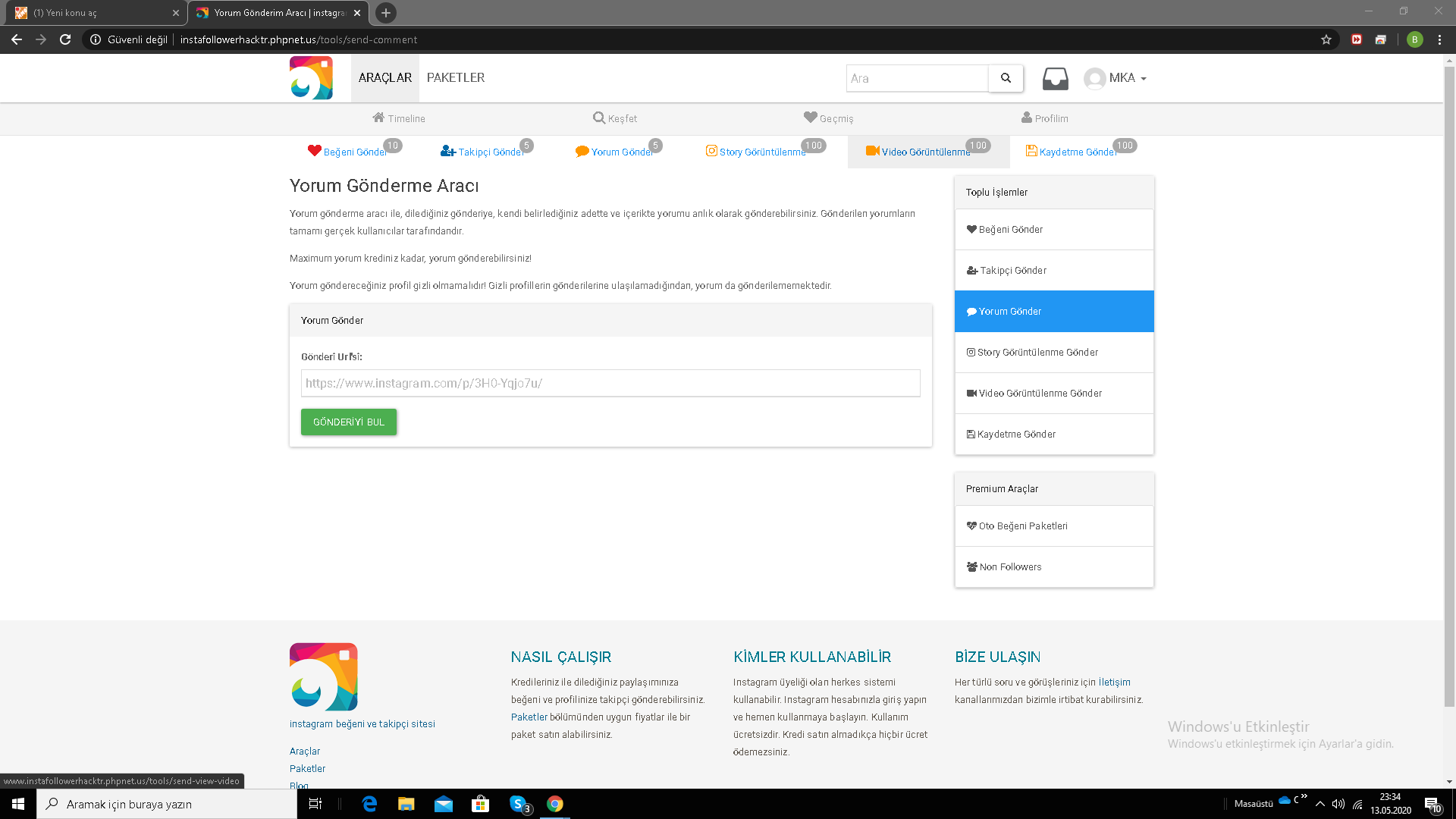Viewport: 1456px width, 819px height.
Task: Click the Story Görüntülenme credit badge 100
Action: click(814, 146)
